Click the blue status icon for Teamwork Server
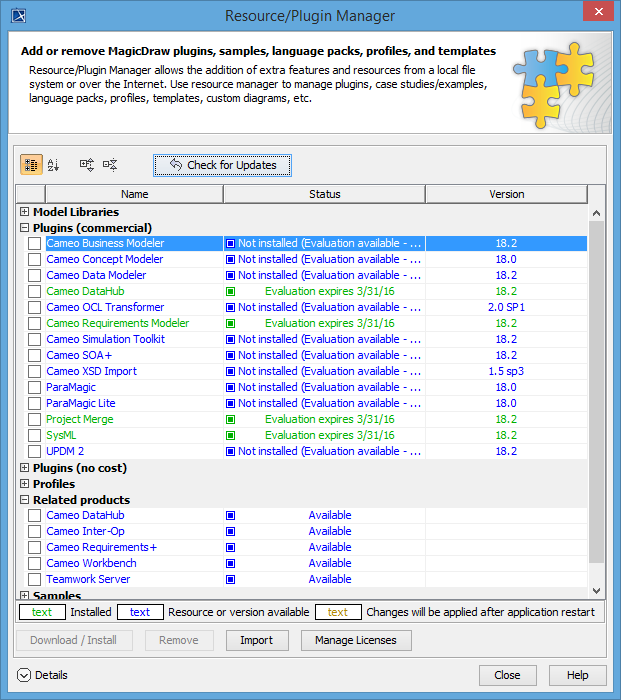621x700 pixels. [x=230, y=579]
